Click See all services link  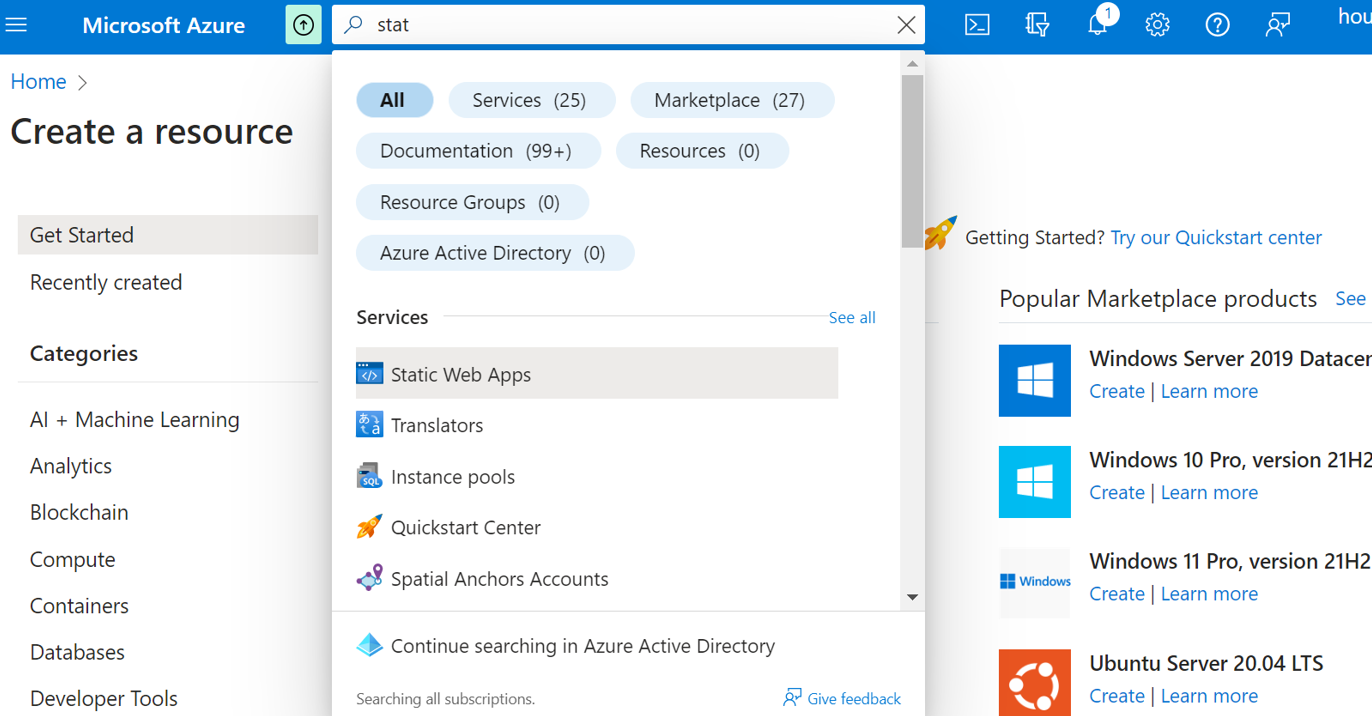[852, 318]
